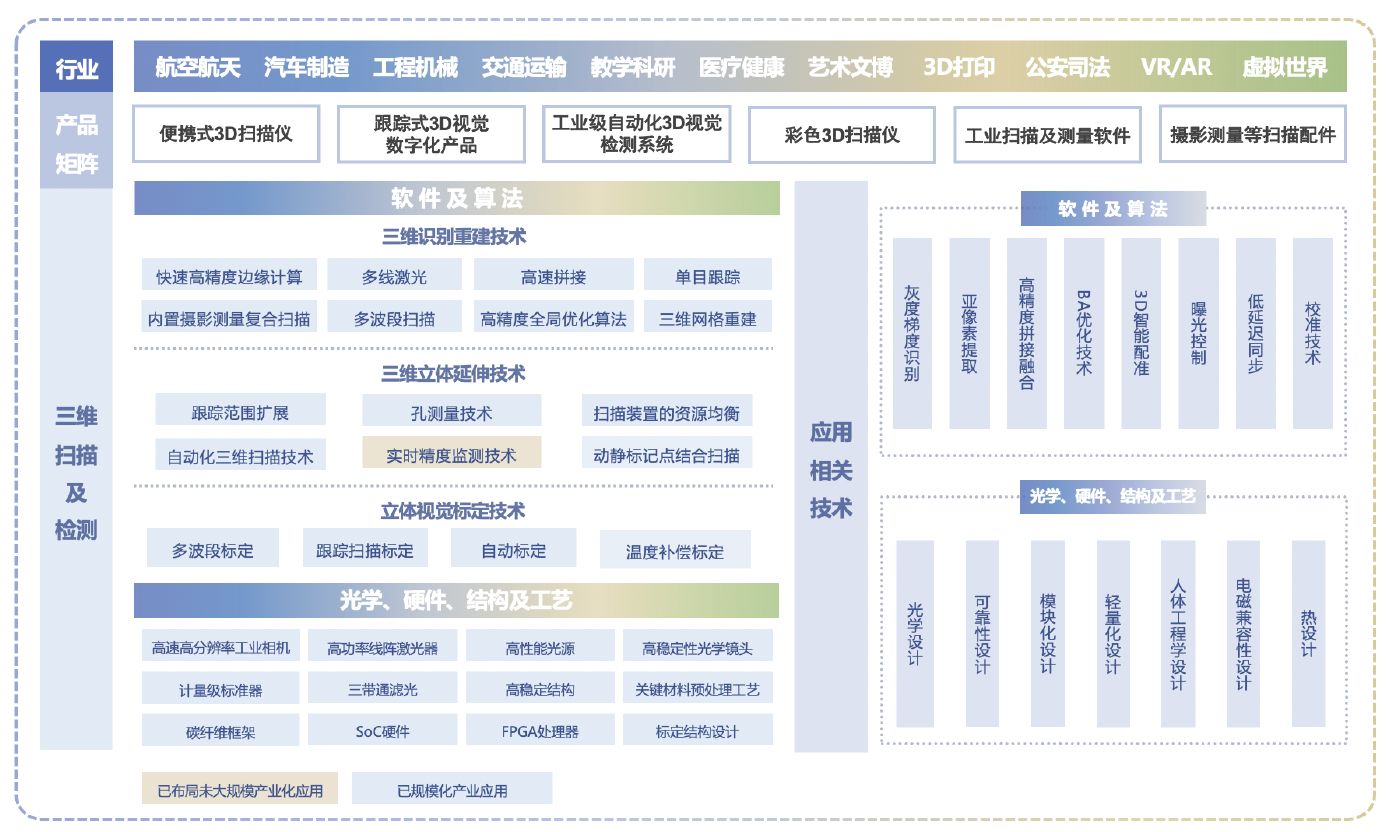This screenshot has height=832, width=1388.
Task: Click the 三带通滤光 cell
Action: 382,688
